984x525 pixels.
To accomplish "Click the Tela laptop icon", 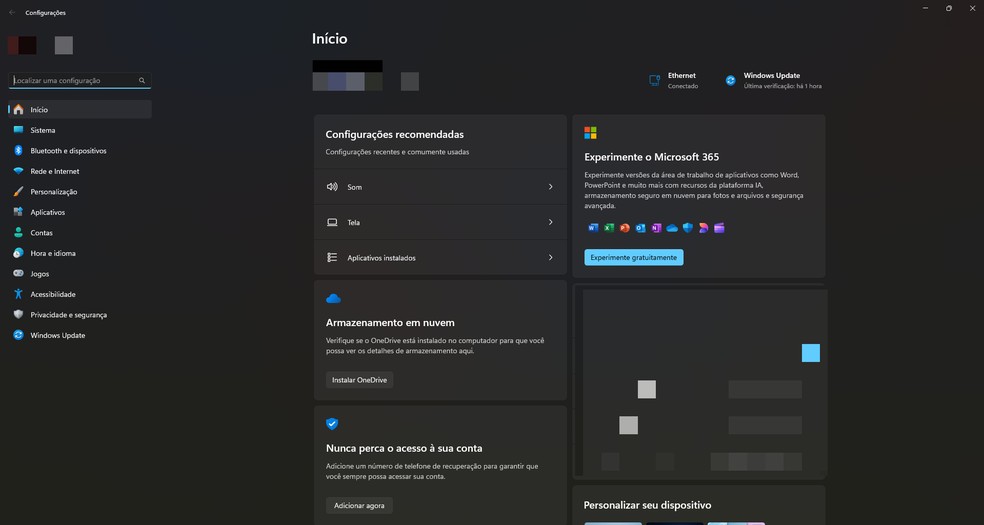I will click(332, 222).
